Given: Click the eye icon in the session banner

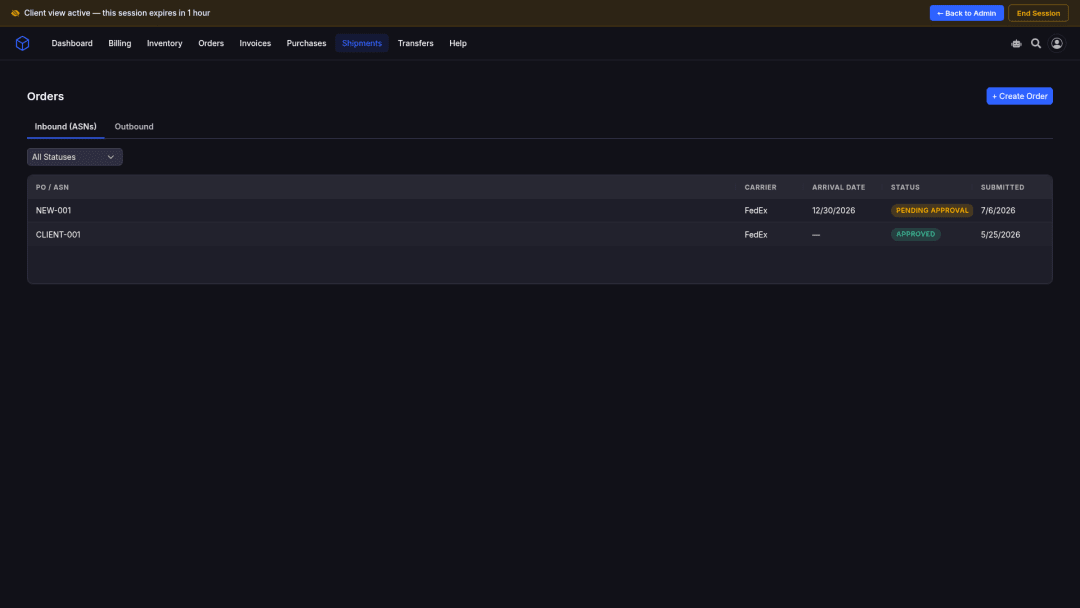Looking at the screenshot, I should pyautogui.click(x=15, y=13).
